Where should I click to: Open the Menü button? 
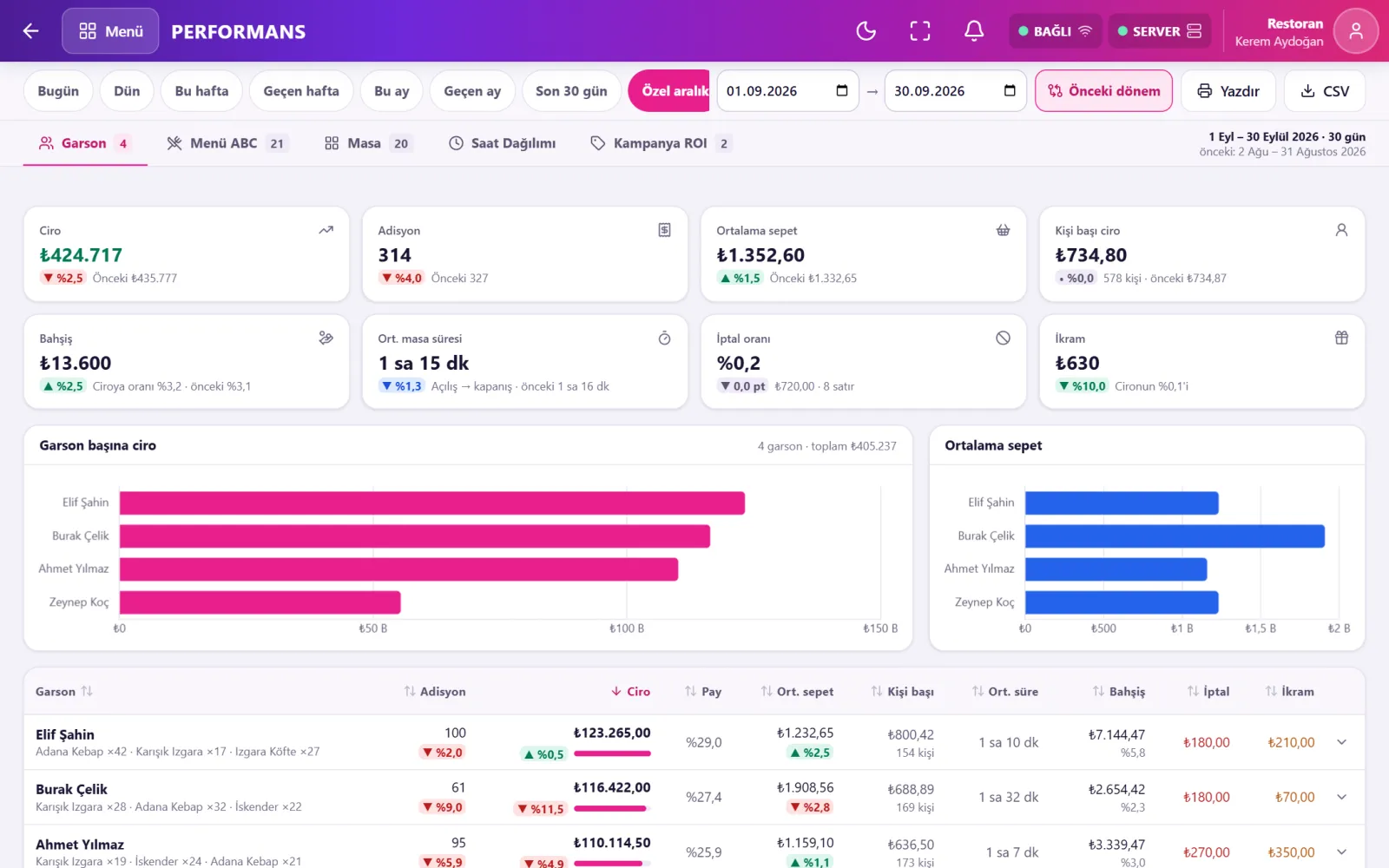[x=110, y=31]
